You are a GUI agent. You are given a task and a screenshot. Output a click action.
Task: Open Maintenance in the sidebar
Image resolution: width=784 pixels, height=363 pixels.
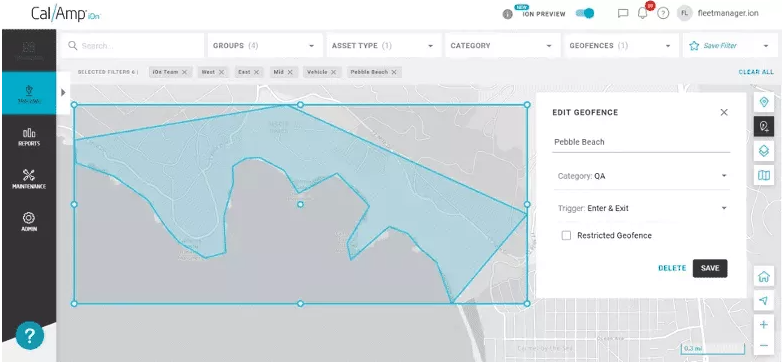click(29, 179)
